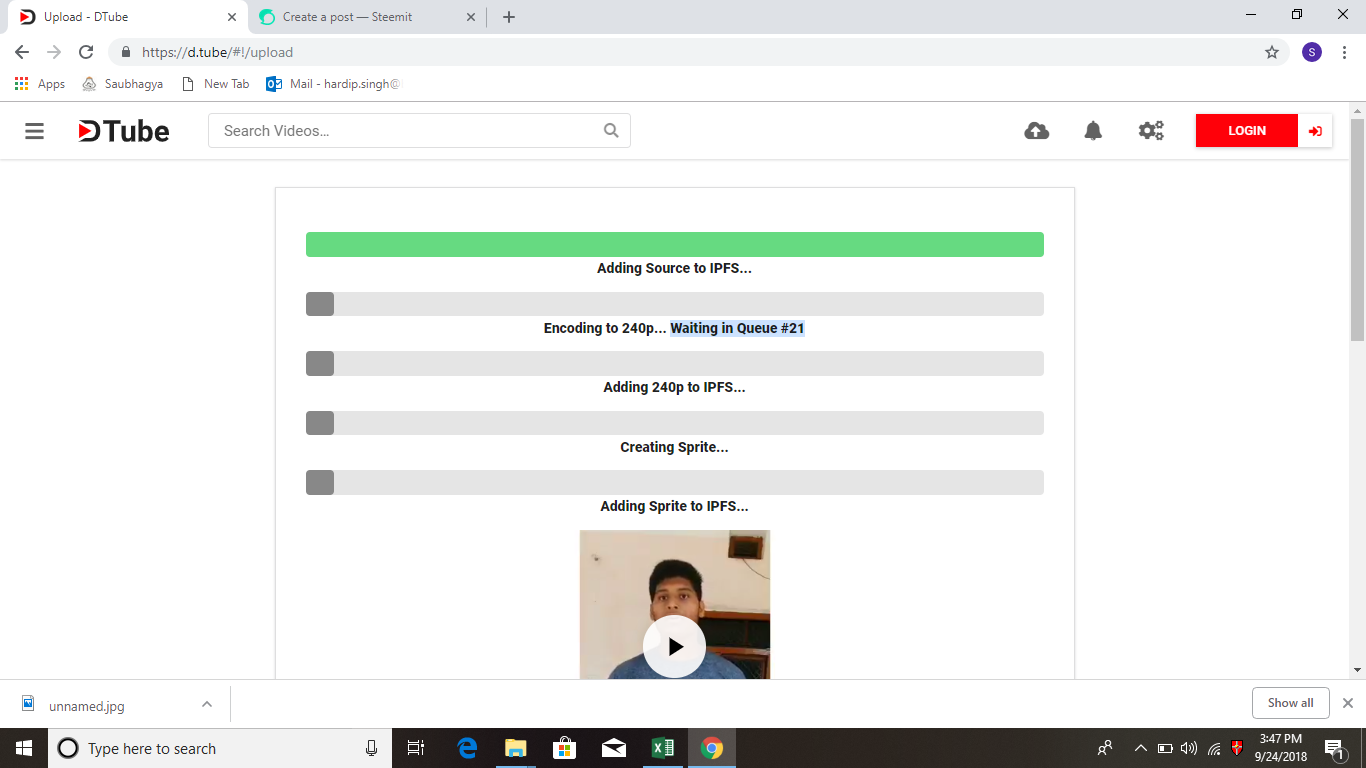
Task: Go back in browser history
Action: (22, 52)
